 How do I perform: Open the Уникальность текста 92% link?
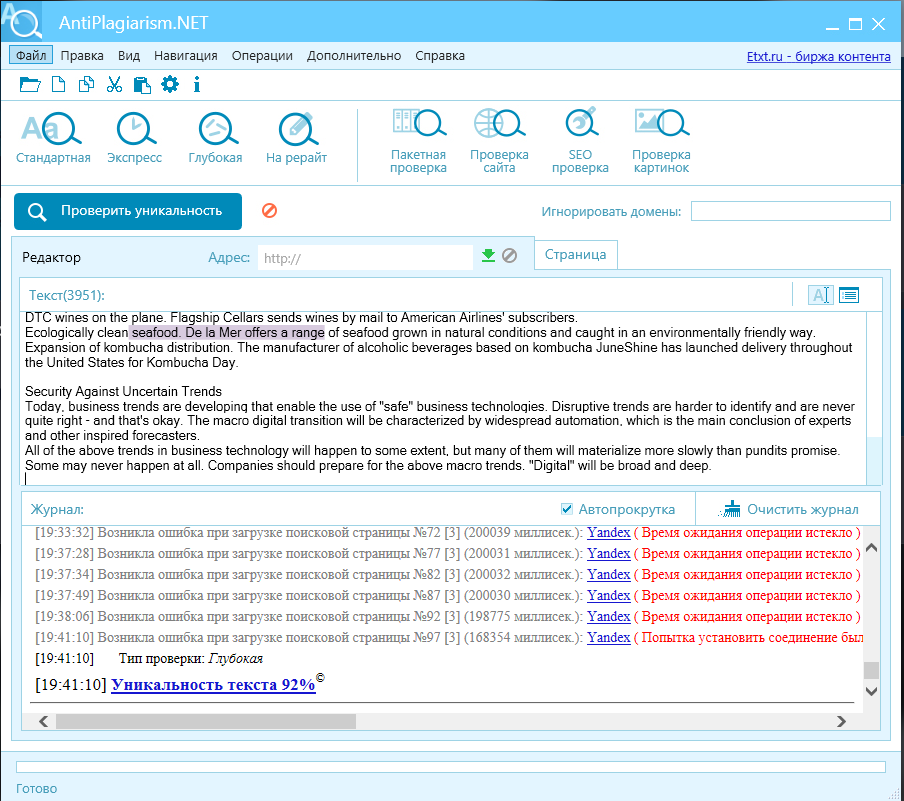click(213, 685)
